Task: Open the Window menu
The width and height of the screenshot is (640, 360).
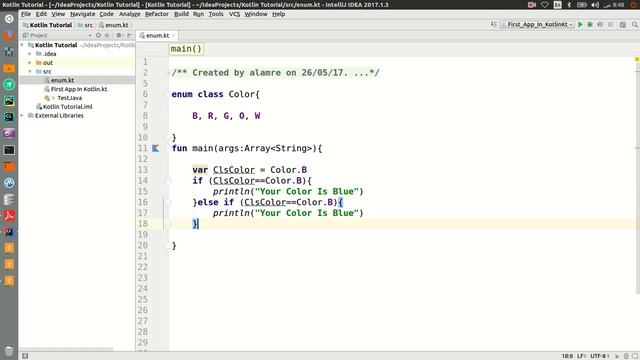Action: tap(256, 14)
